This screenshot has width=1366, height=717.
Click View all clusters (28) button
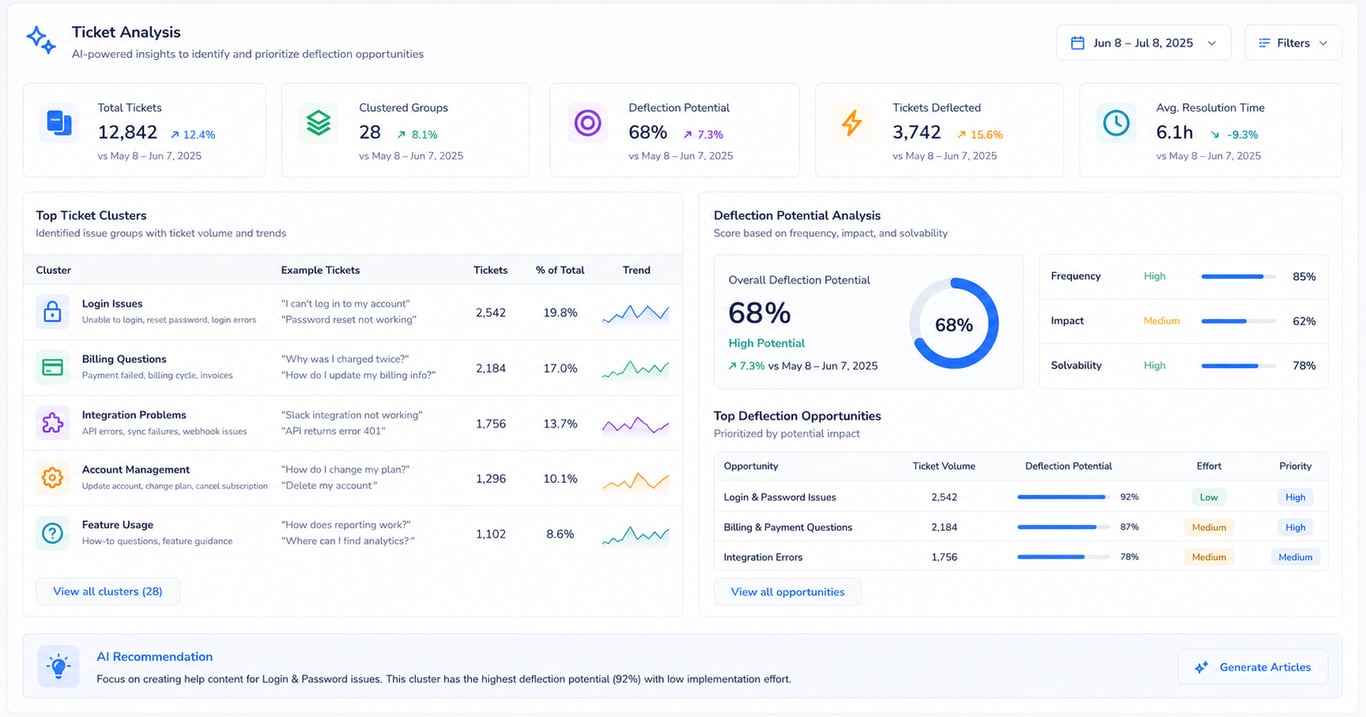point(108,591)
